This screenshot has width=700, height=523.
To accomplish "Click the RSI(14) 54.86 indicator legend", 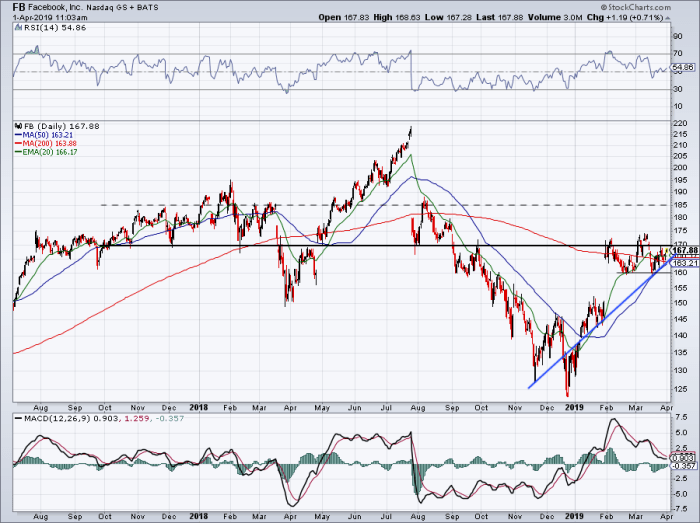I will pos(54,28).
